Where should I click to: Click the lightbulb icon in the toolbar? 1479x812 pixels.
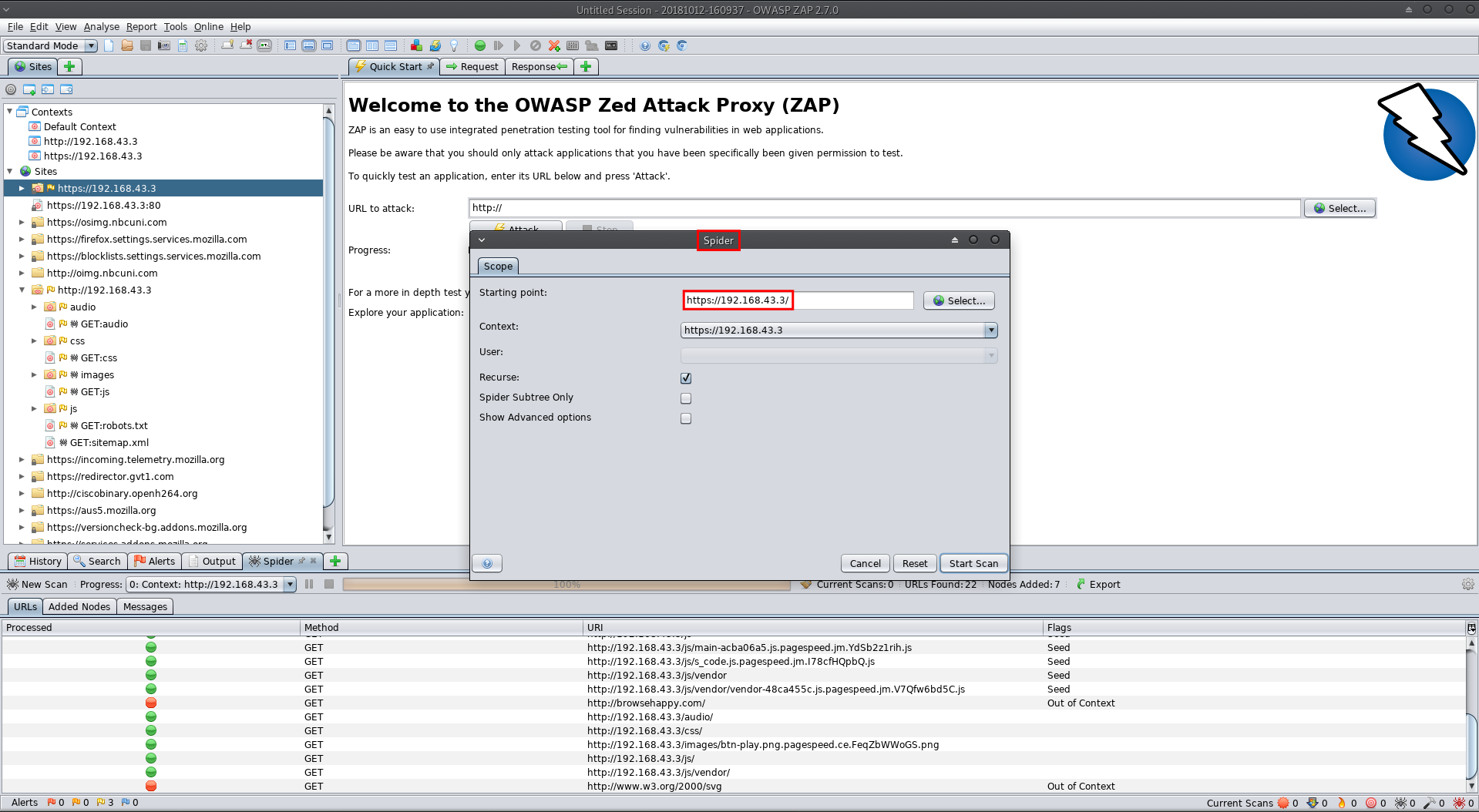tap(454, 45)
